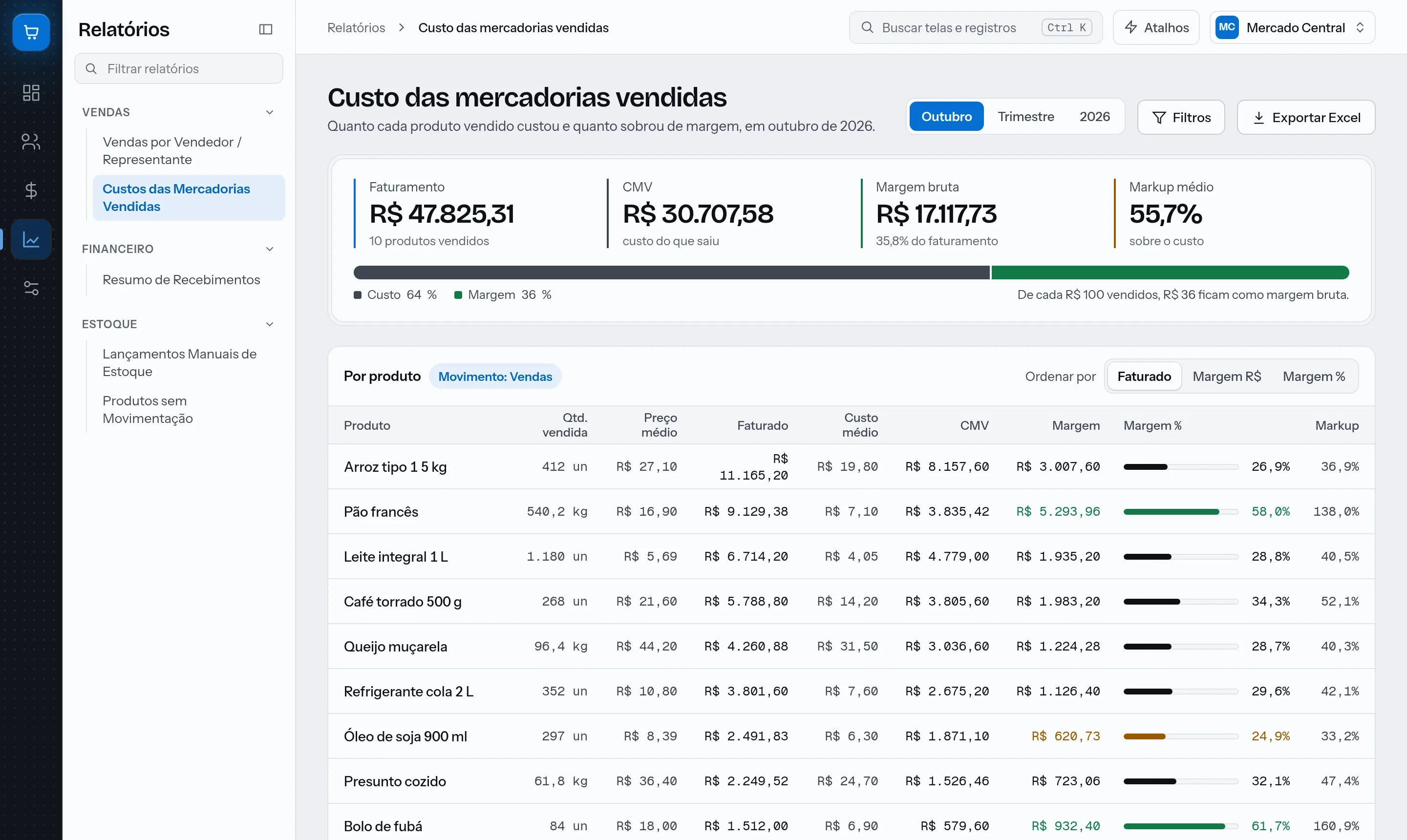Click the magnifier in Filtrar relatórios
This screenshot has width=1407, height=840.
(x=90, y=68)
